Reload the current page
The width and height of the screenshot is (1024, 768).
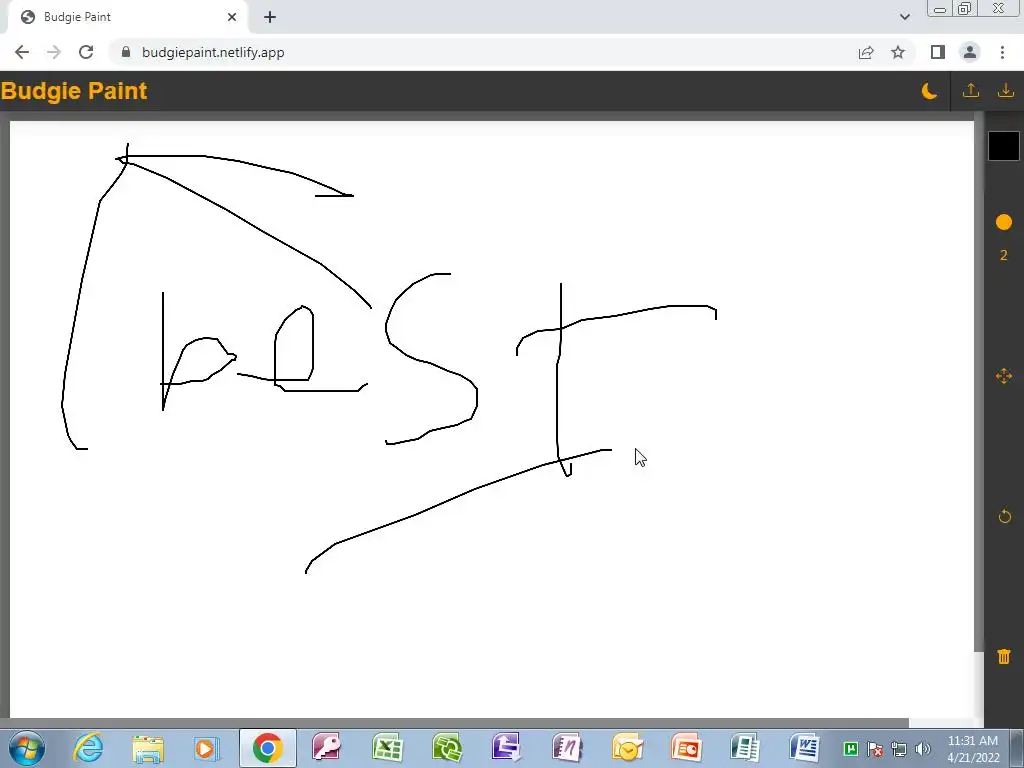click(86, 52)
